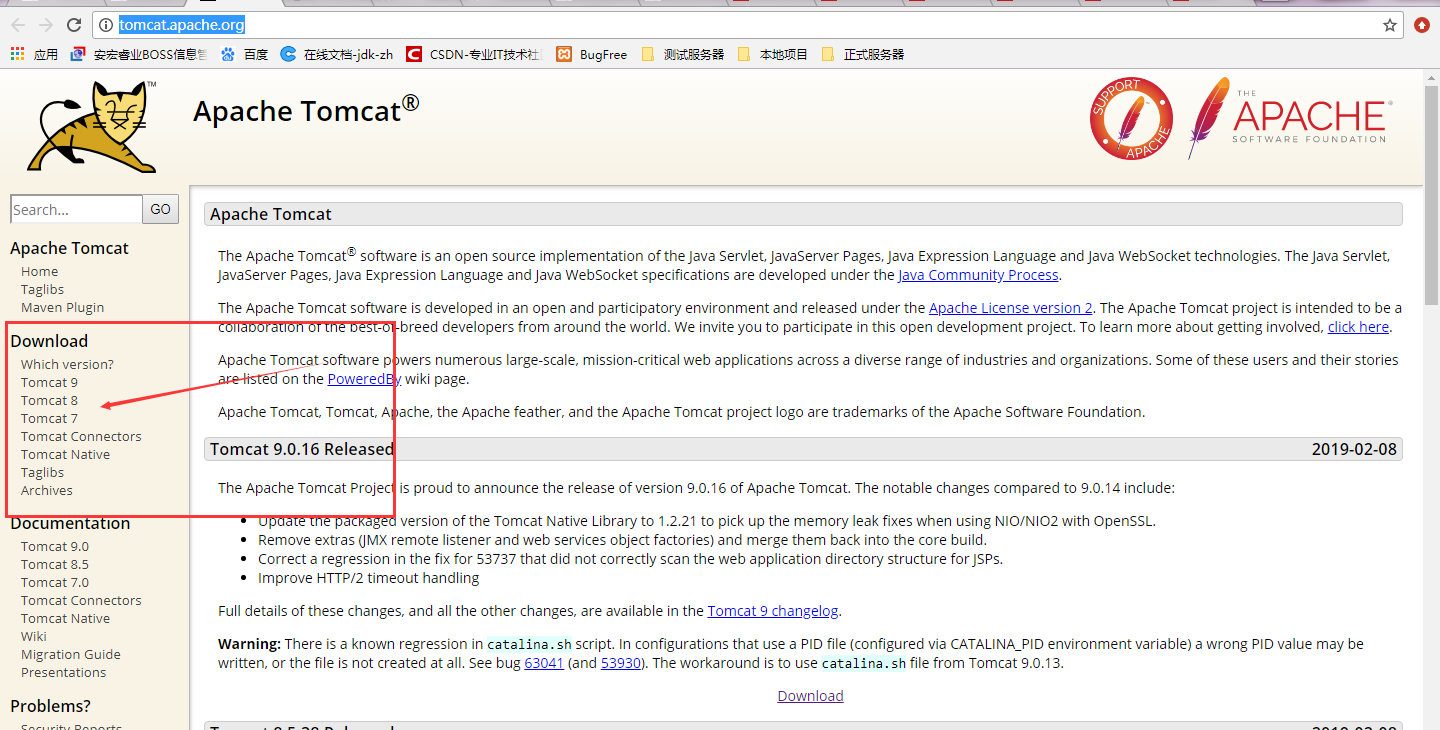Follow the Apache License version 2 link
The image size is (1440, 730).
pos(1011,308)
